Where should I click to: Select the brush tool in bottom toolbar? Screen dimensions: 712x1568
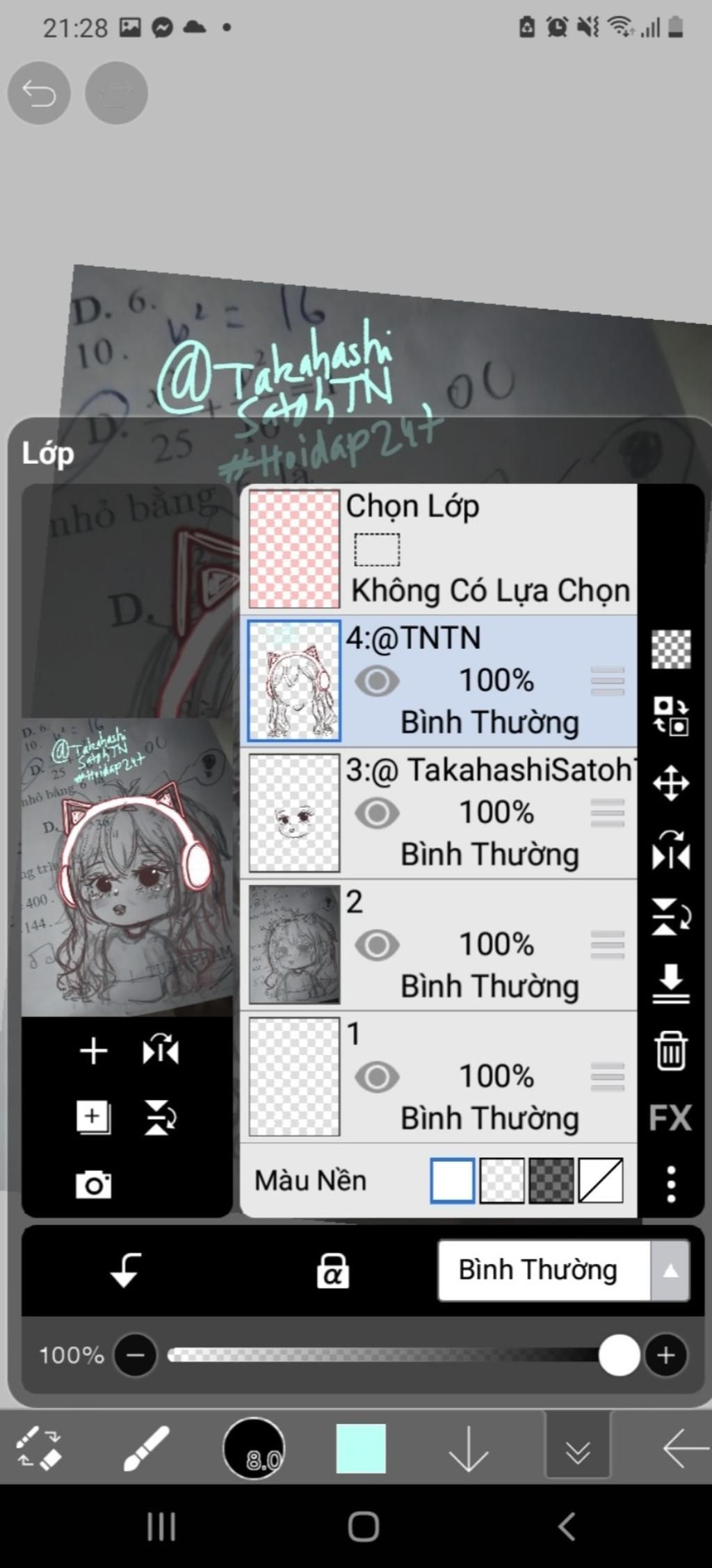(146, 1449)
